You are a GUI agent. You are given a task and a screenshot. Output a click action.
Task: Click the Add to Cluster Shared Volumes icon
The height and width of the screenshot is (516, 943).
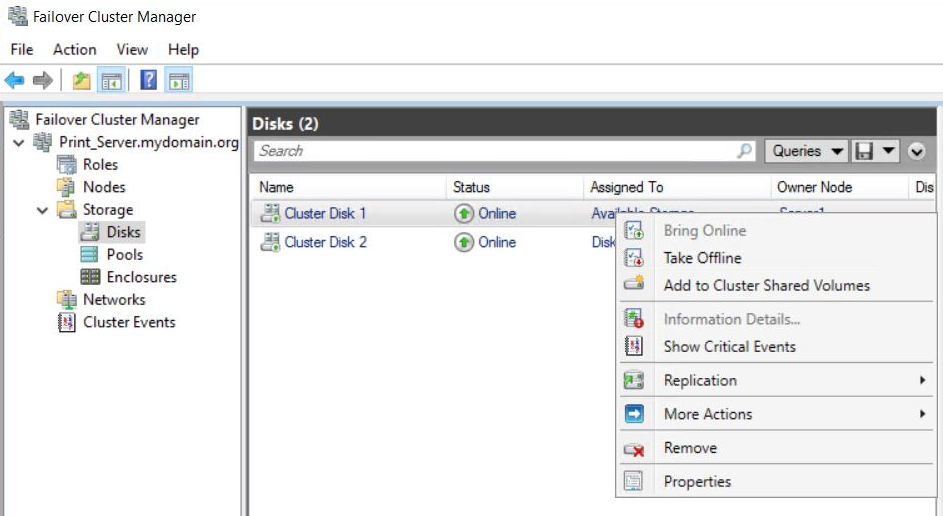pyautogui.click(x=634, y=282)
